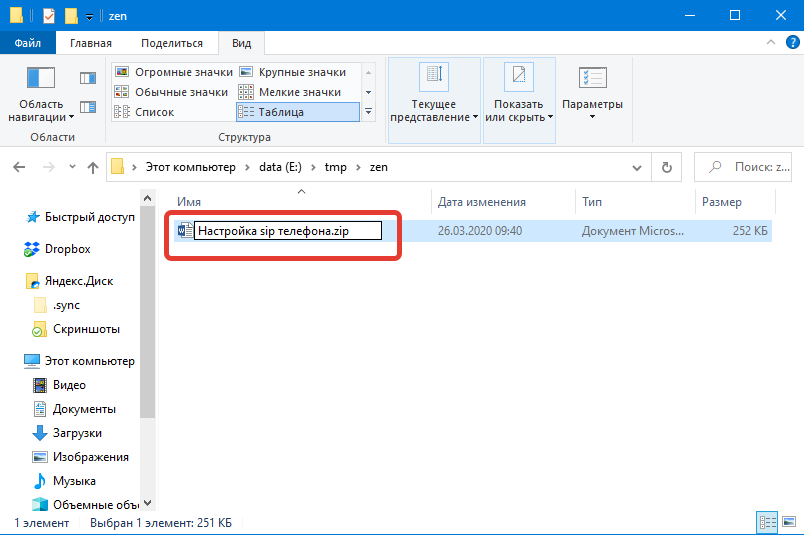804x535 pixels.
Task: Select Крупные значки view
Action: (293, 72)
